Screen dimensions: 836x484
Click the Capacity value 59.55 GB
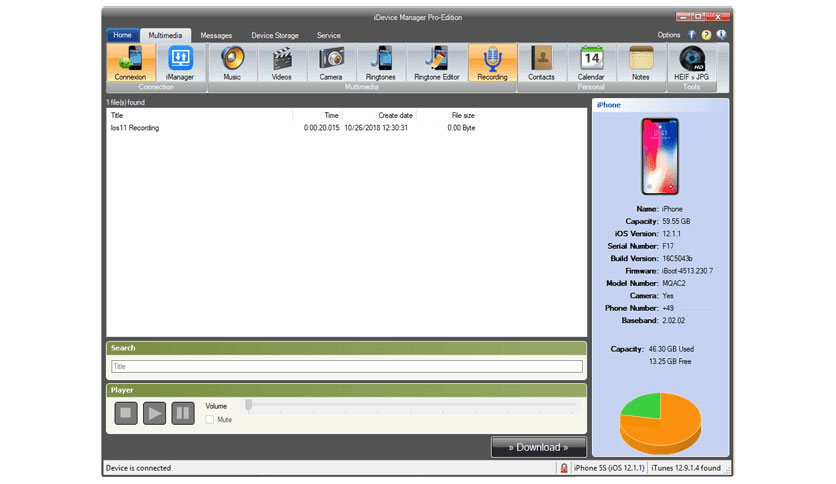click(677, 221)
